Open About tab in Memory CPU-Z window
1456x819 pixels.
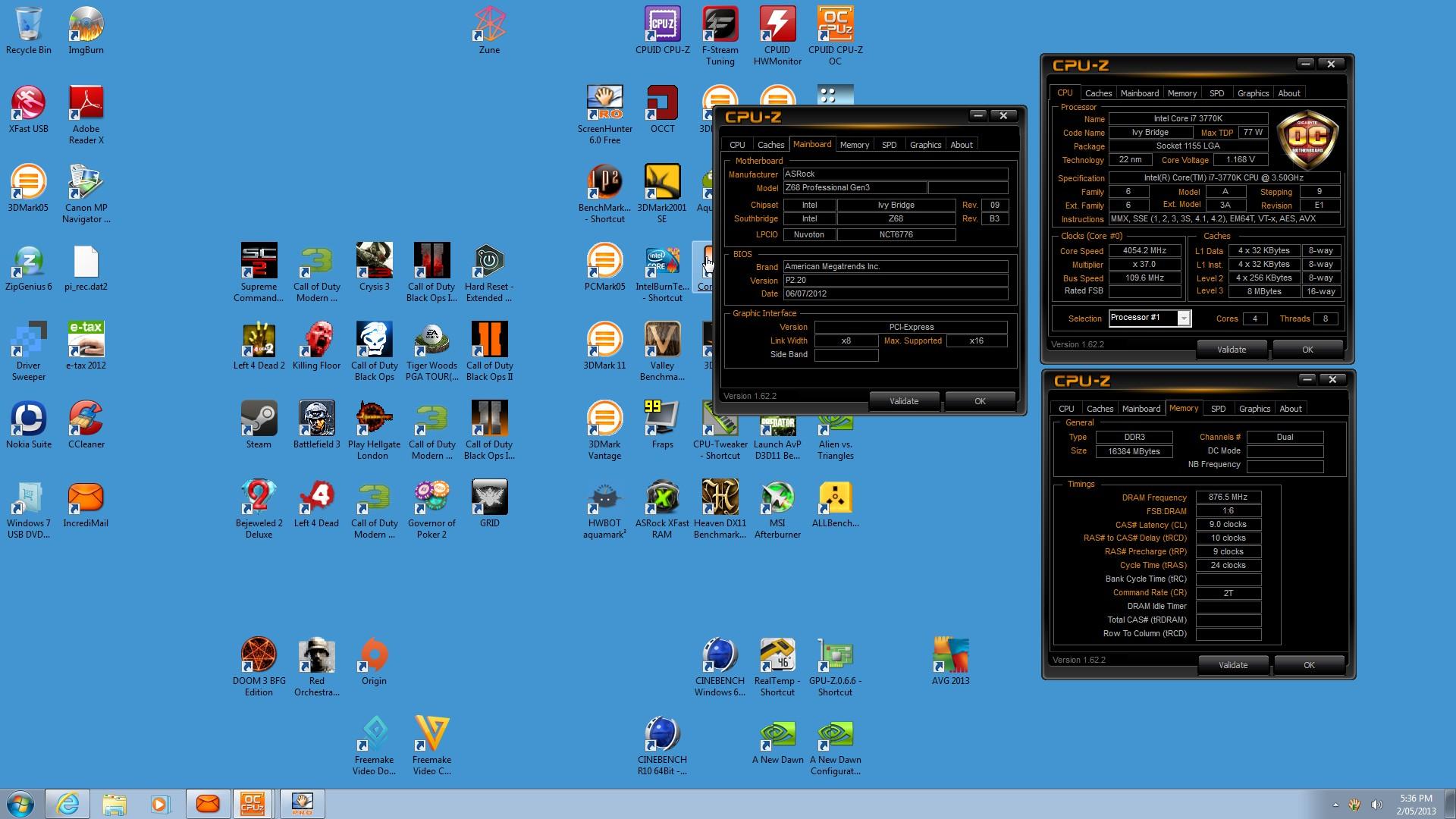pos(1290,409)
